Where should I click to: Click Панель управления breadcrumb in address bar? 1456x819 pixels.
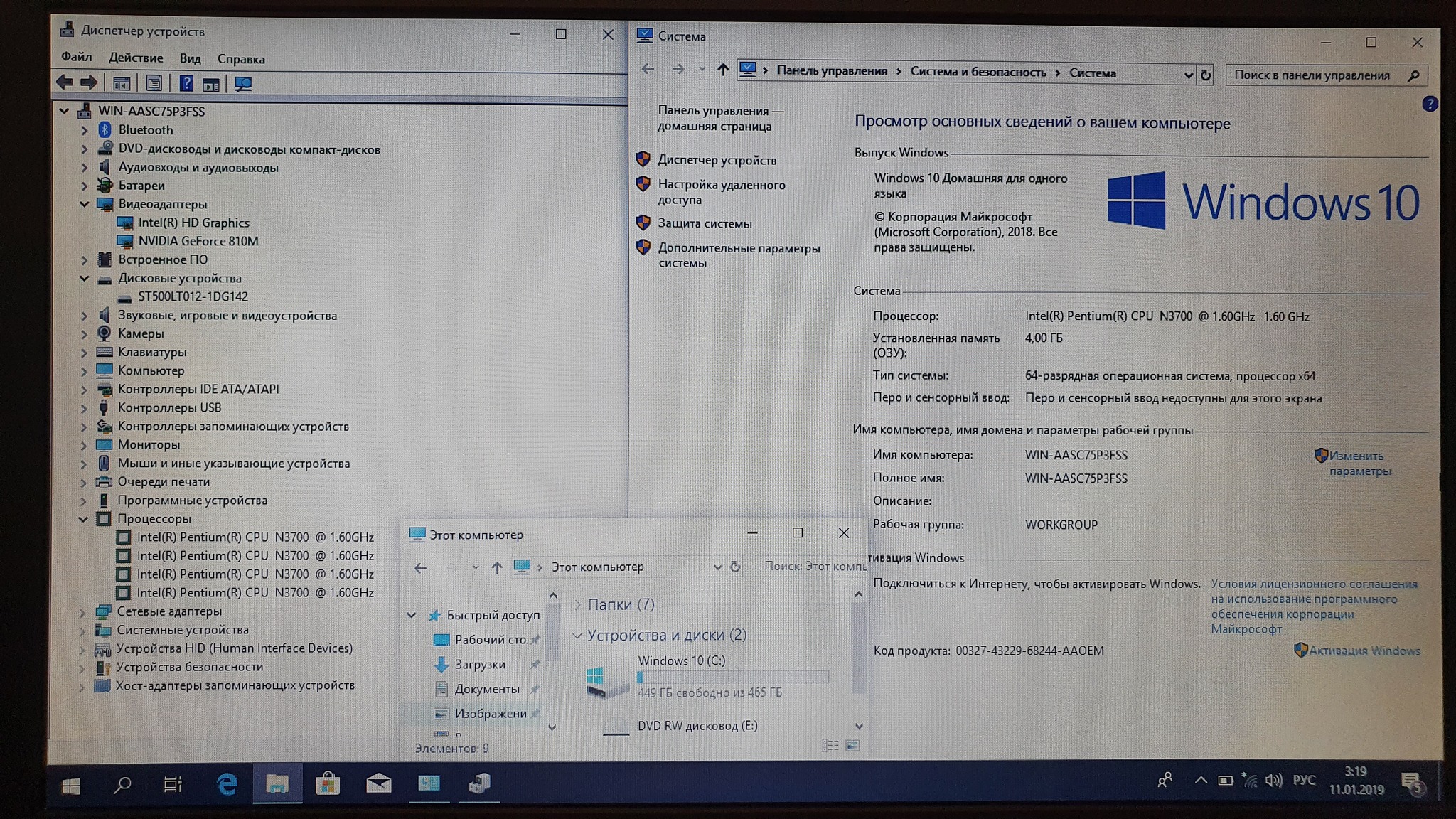[831, 70]
